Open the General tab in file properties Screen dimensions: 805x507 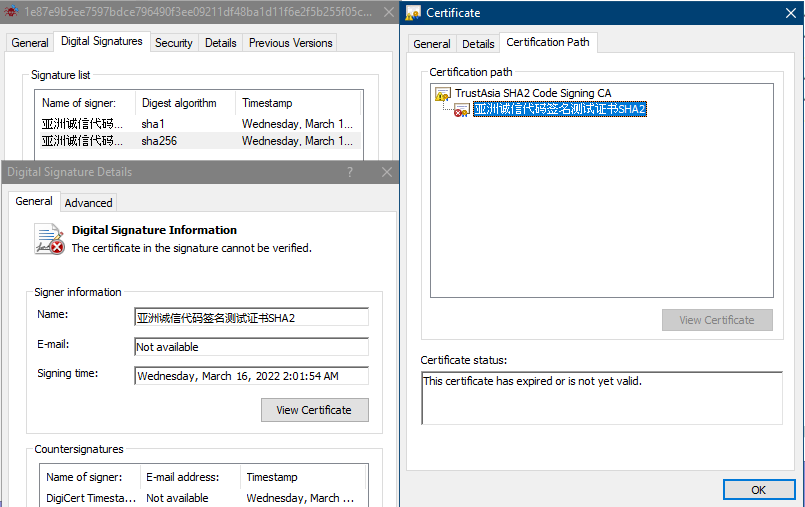click(x=30, y=43)
